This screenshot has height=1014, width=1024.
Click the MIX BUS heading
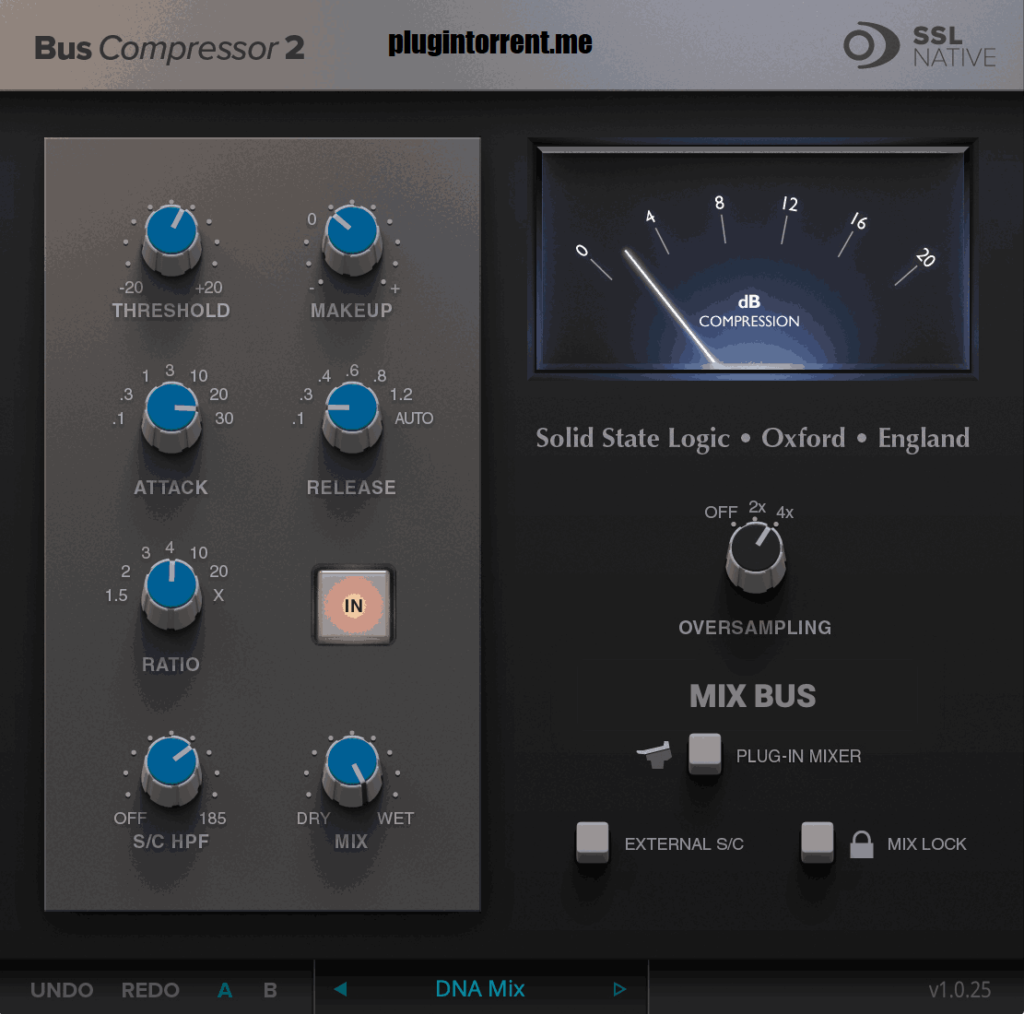click(x=753, y=696)
